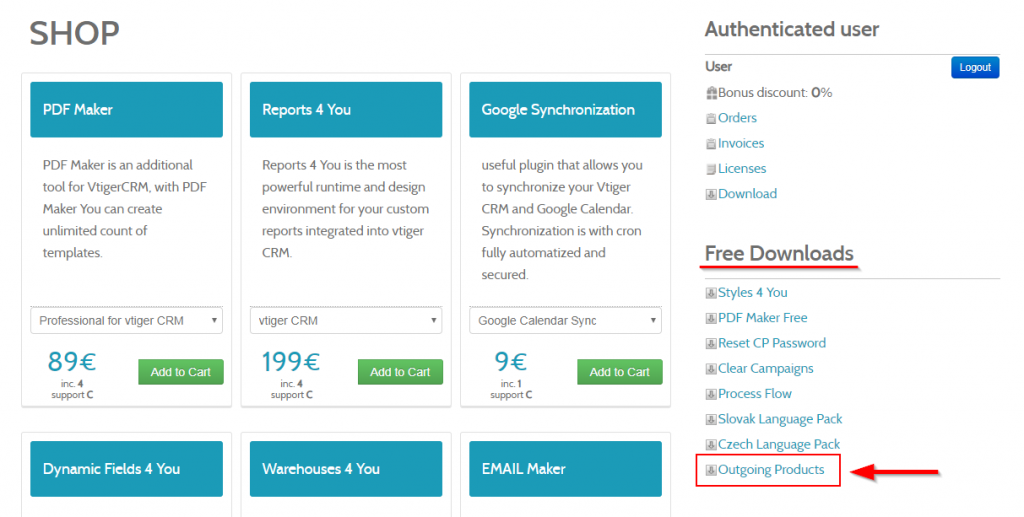Click the Google Synchronization description paragraph
1024x517 pixels.
(x=562, y=220)
